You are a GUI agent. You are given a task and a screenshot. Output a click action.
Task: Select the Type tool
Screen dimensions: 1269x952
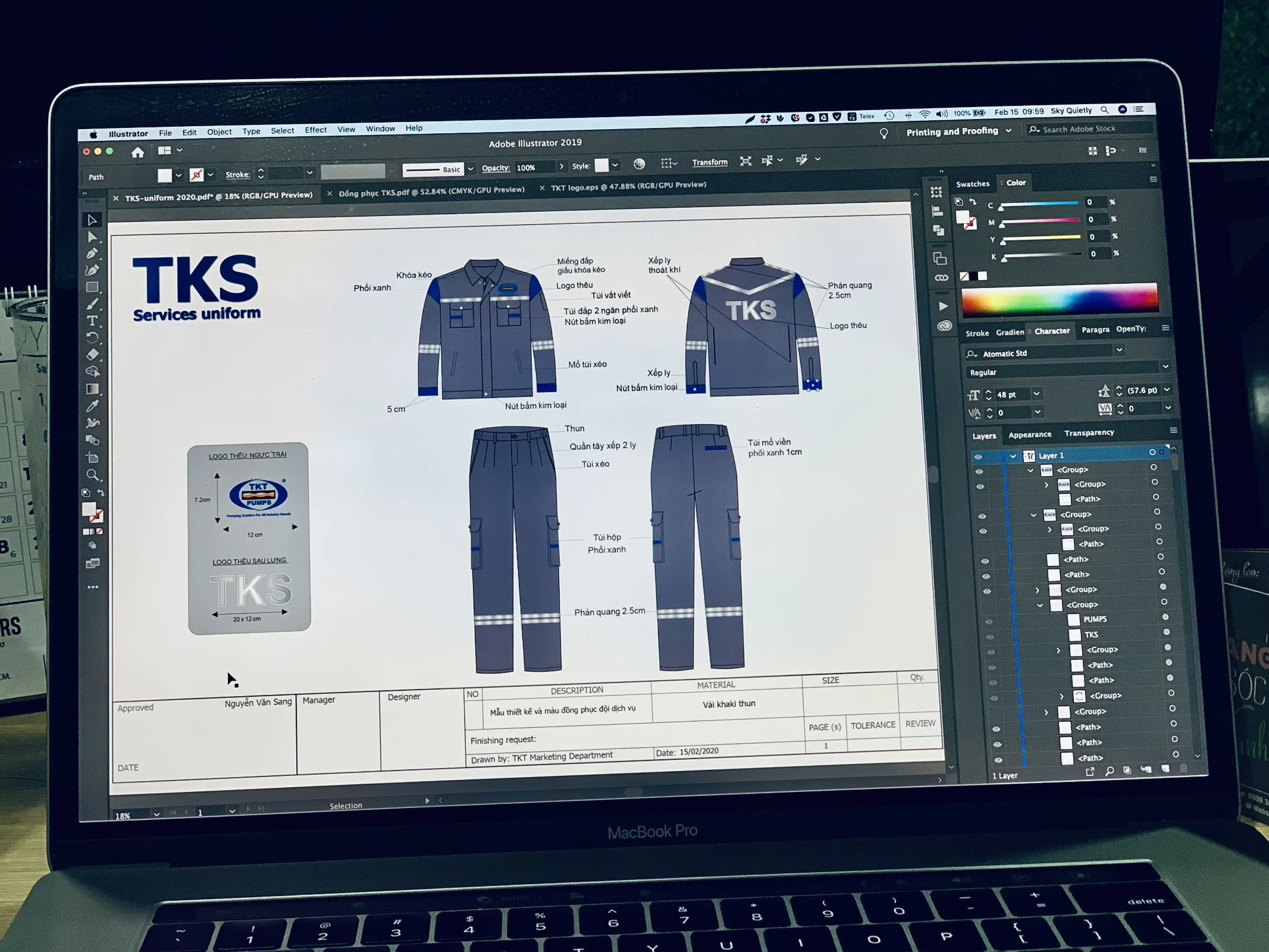[92, 321]
